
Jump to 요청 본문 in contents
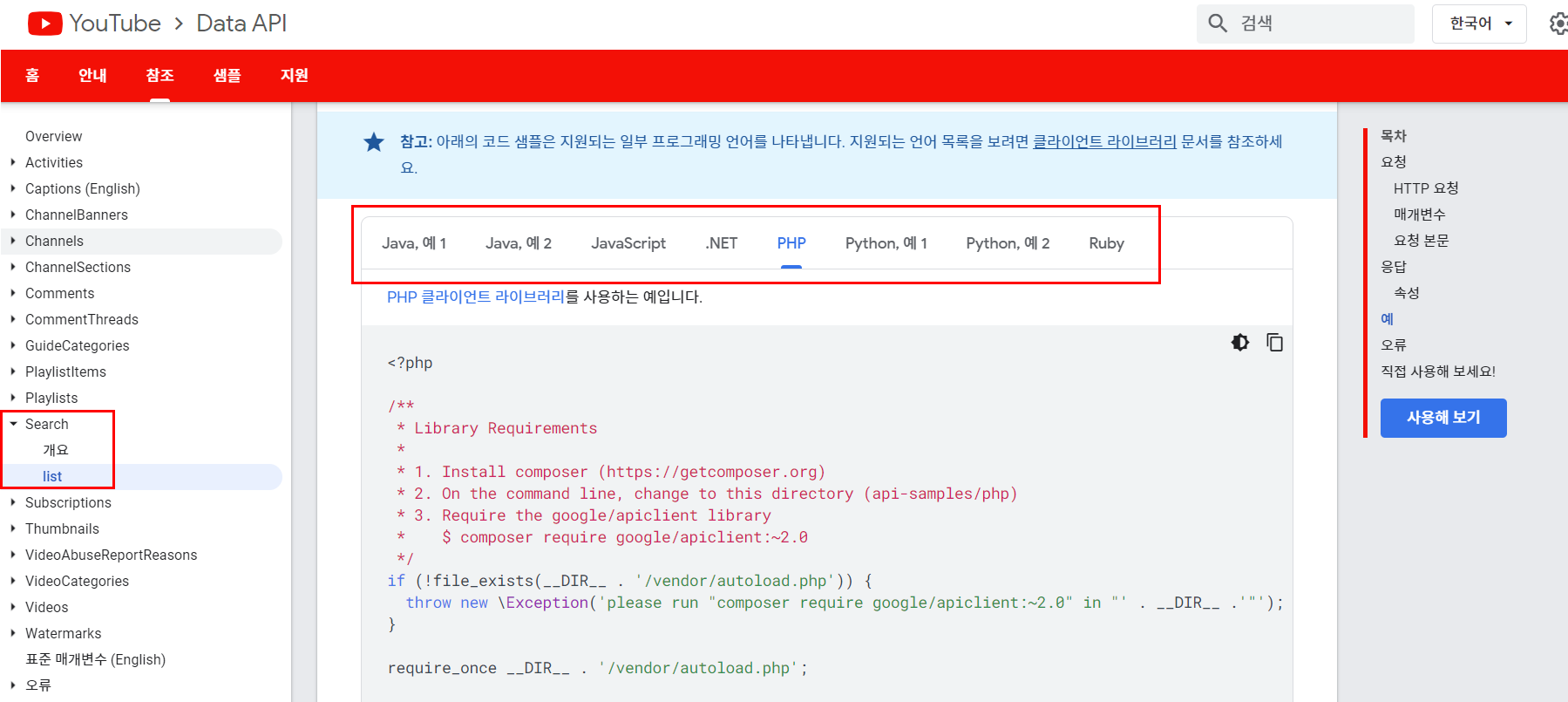1421,241
